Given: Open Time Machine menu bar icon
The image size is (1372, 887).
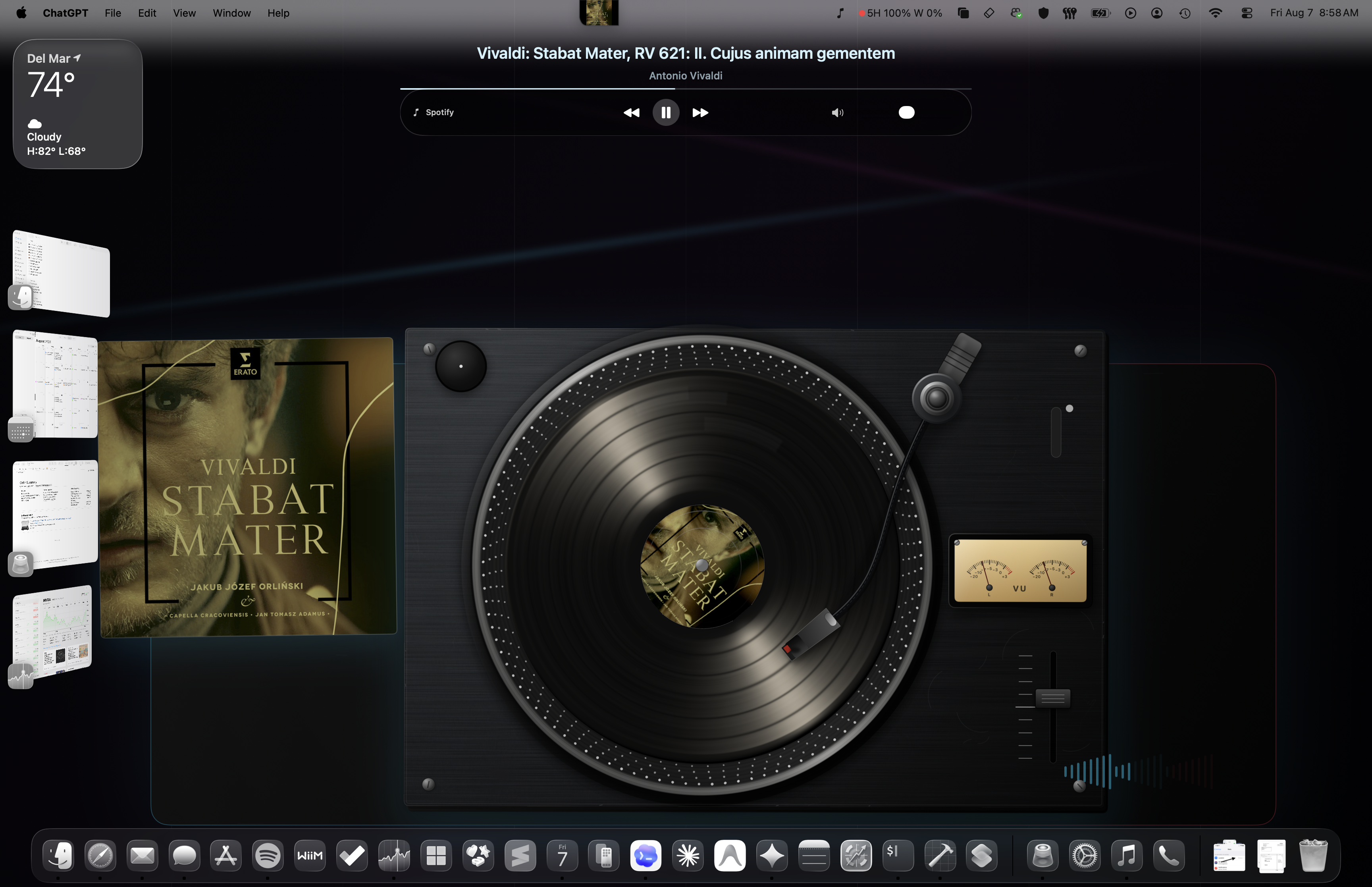Looking at the screenshot, I should coord(1184,13).
